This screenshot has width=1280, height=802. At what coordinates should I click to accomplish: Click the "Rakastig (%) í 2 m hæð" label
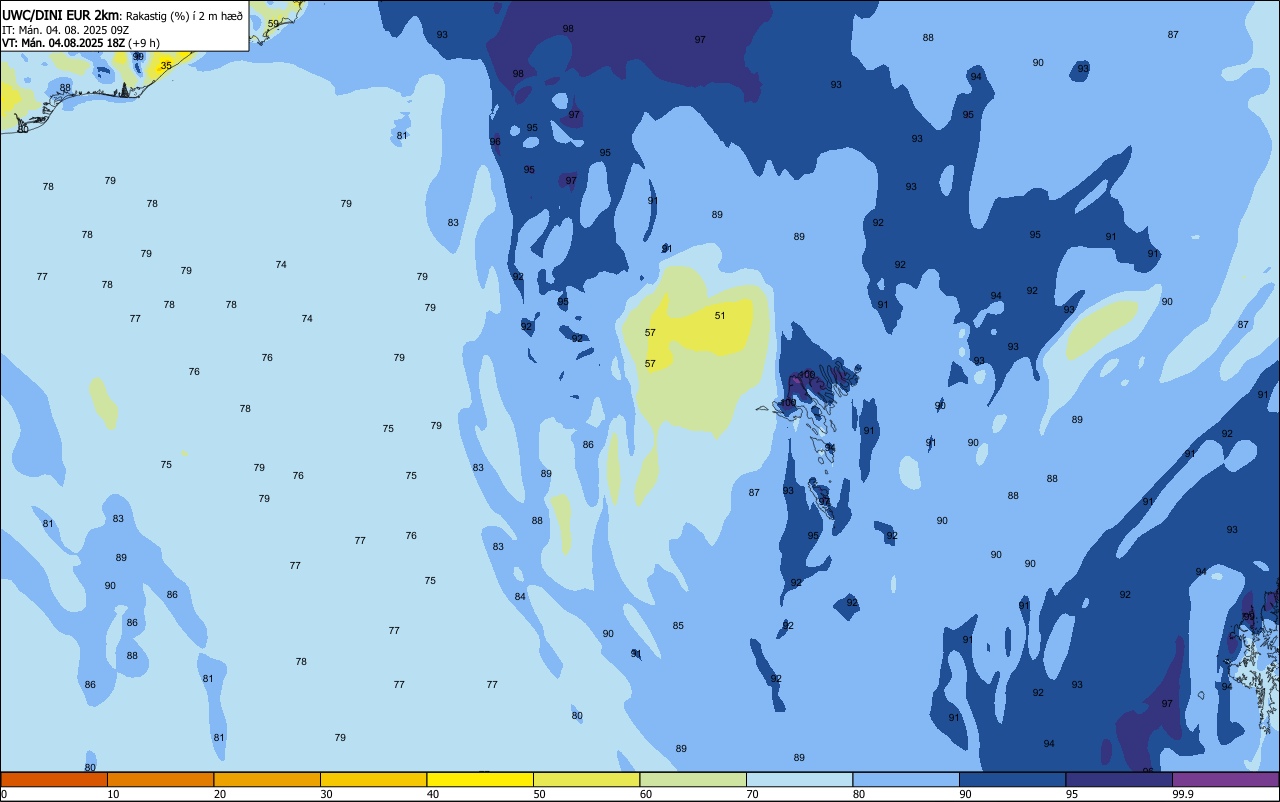184,16
